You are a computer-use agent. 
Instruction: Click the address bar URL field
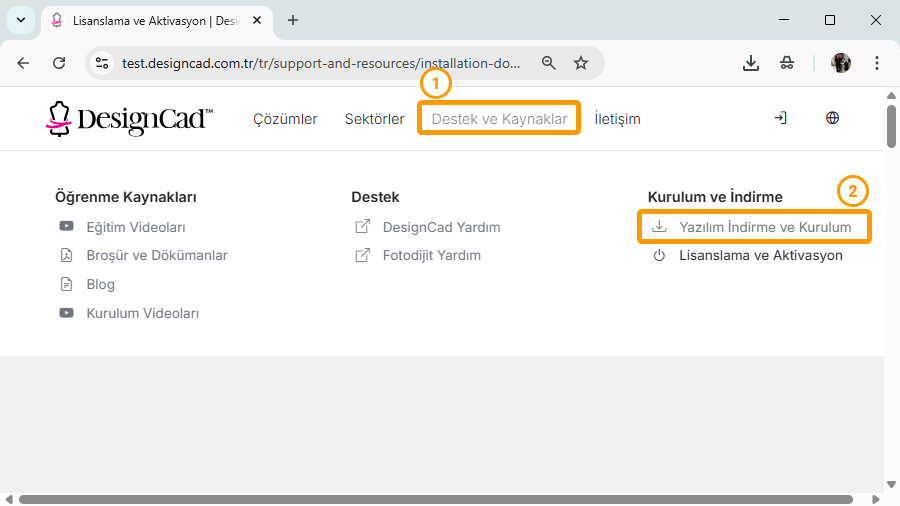pyautogui.click(x=320, y=63)
